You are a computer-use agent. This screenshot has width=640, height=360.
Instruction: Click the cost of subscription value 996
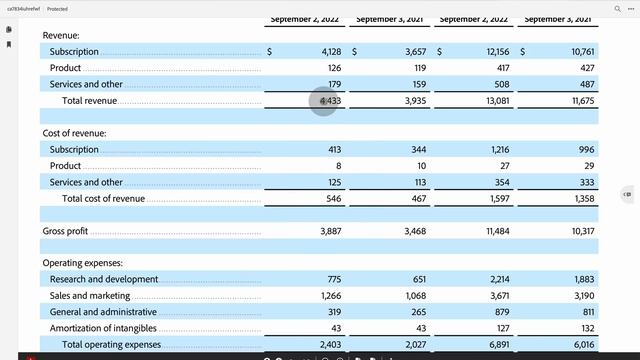tap(587, 150)
